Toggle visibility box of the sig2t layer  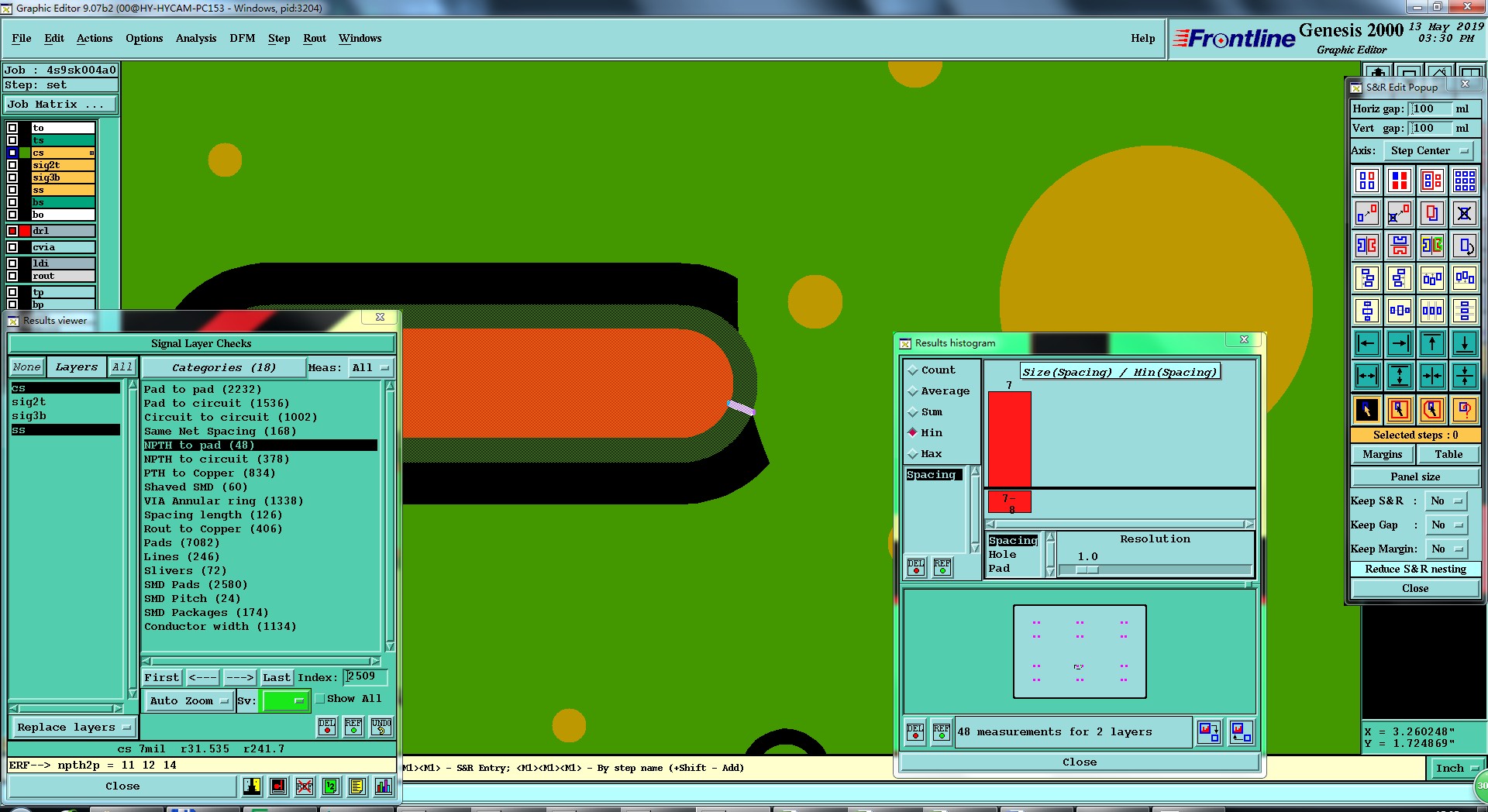click(x=12, y=165)
